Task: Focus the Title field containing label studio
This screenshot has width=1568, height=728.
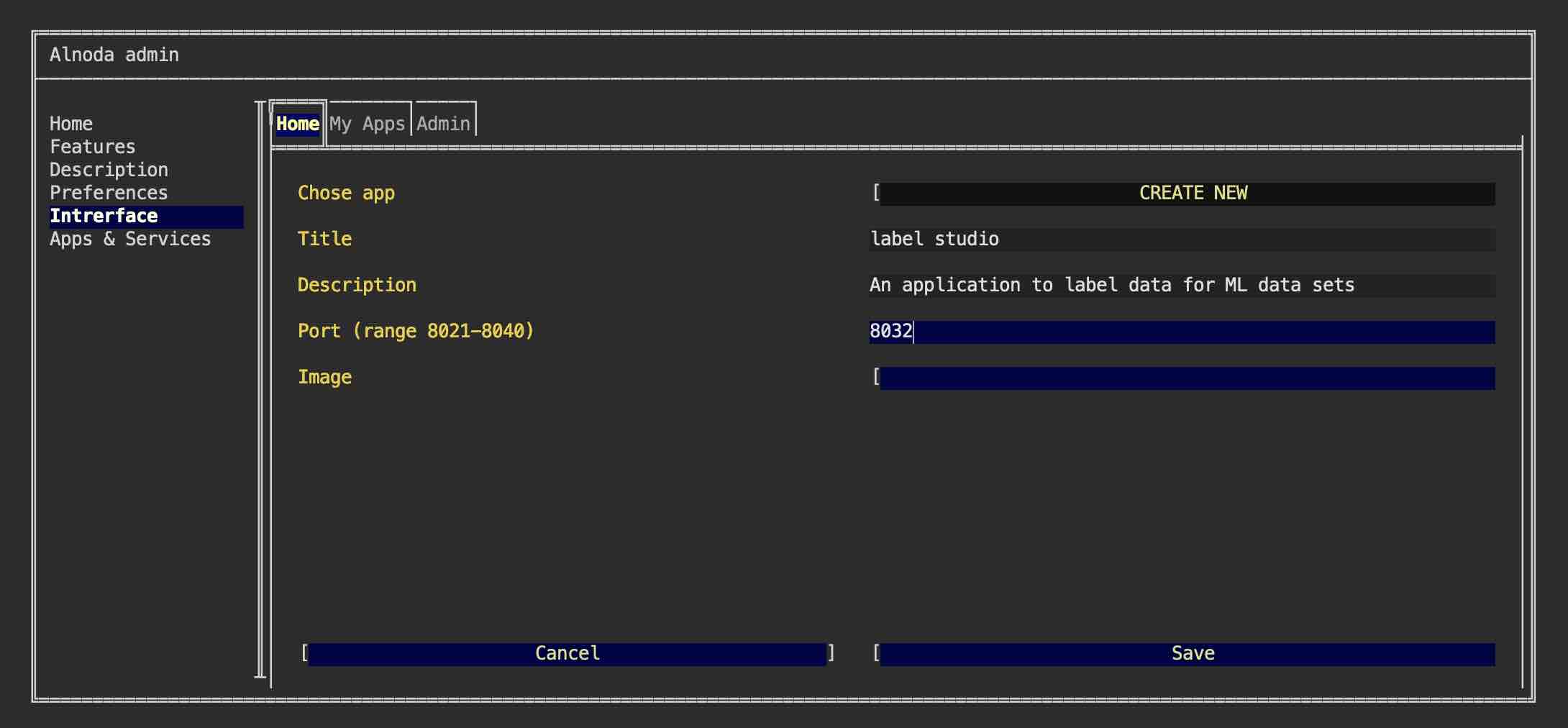Action: (x=1182, y=240)
